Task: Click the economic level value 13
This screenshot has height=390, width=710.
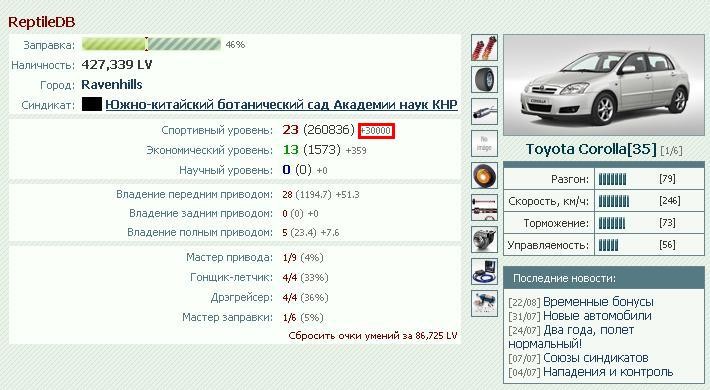Action: (291, 150)
